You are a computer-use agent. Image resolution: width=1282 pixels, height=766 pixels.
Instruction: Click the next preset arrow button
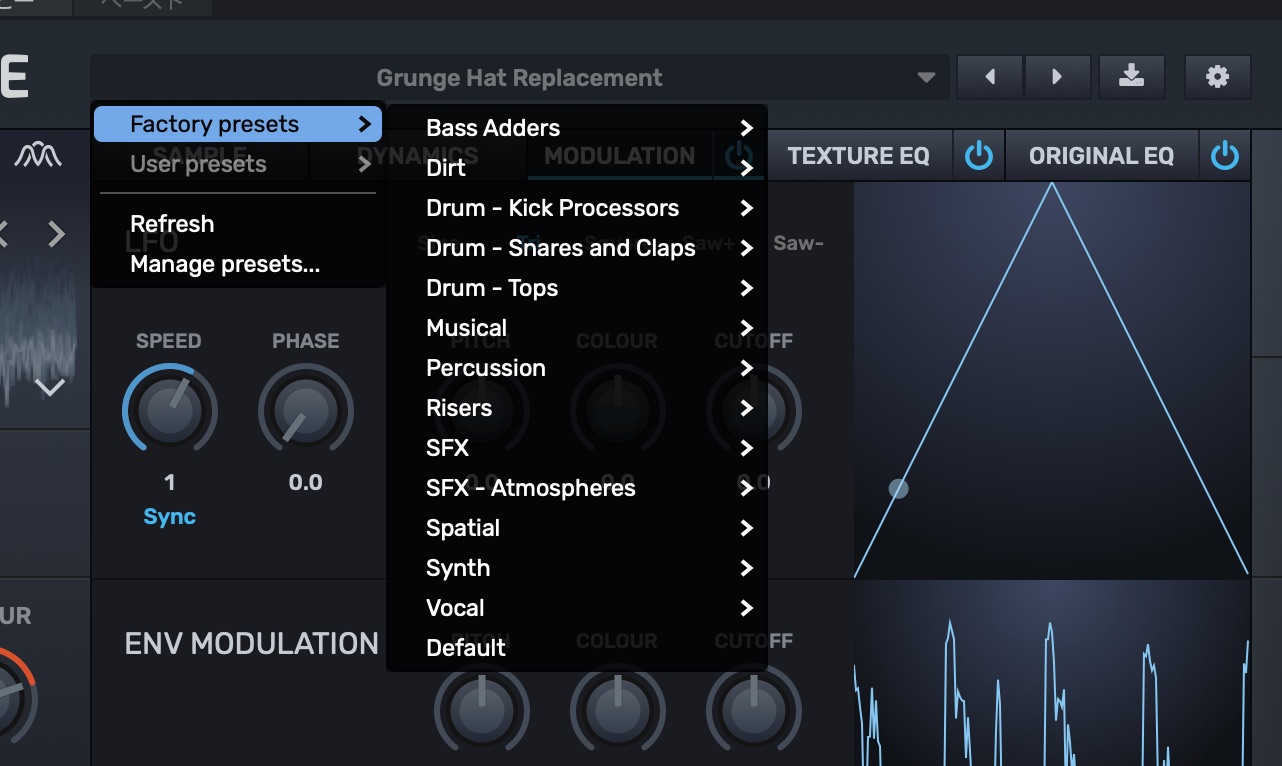1056,77
